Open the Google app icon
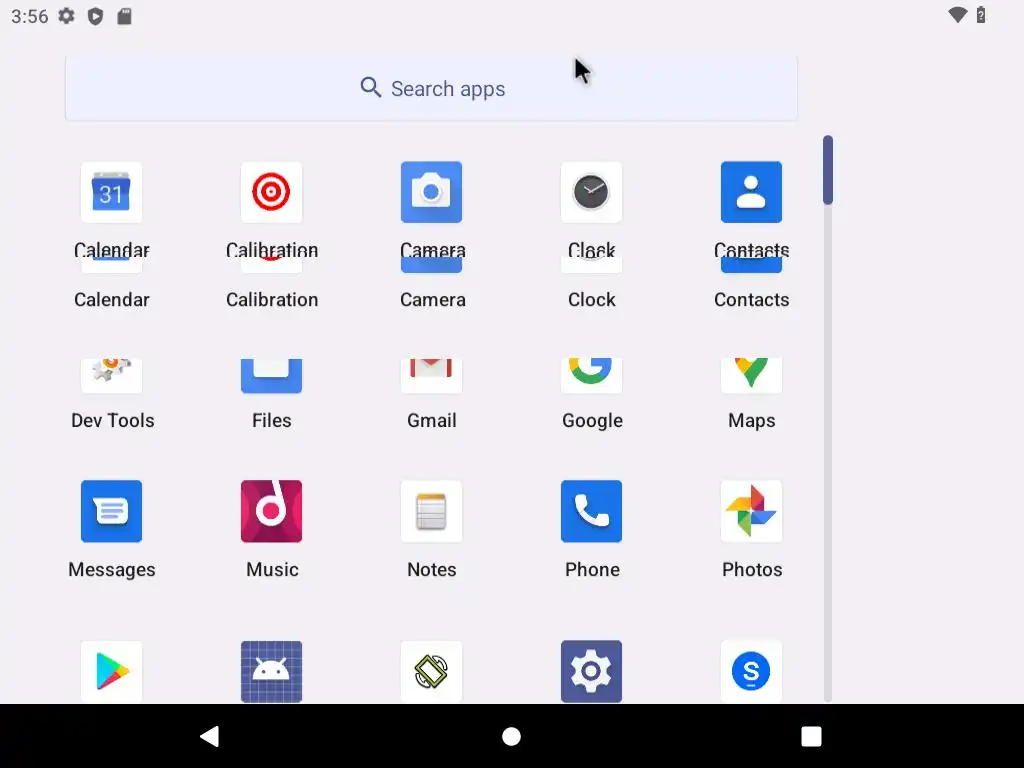This screenshot has height=768, width=1024. pyautogui.click(x=591, y=376)
